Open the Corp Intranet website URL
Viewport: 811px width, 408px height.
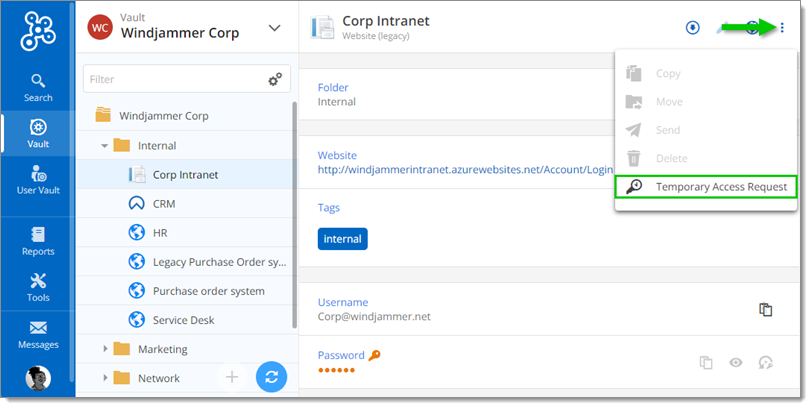pos(465,170)
